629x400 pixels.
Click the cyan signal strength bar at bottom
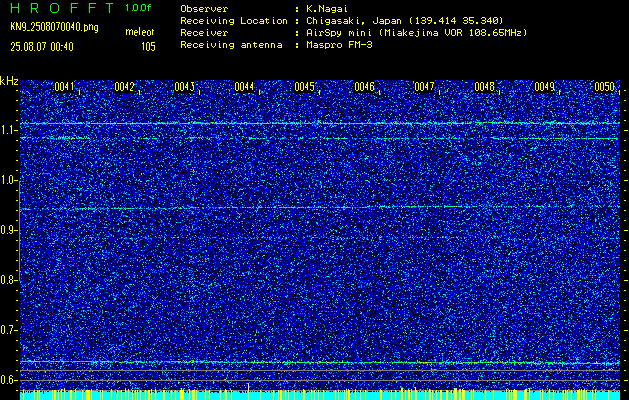[320, 395]
